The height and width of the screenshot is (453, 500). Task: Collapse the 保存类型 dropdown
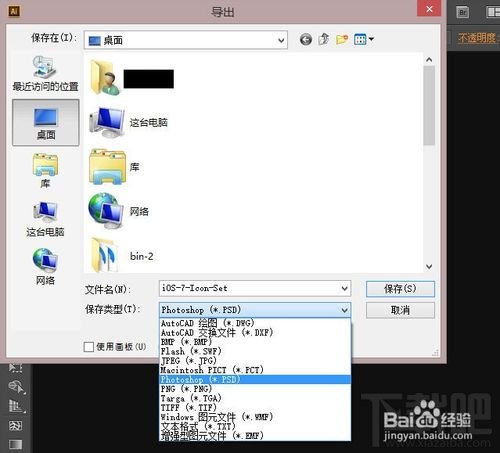tap(344, 310)
